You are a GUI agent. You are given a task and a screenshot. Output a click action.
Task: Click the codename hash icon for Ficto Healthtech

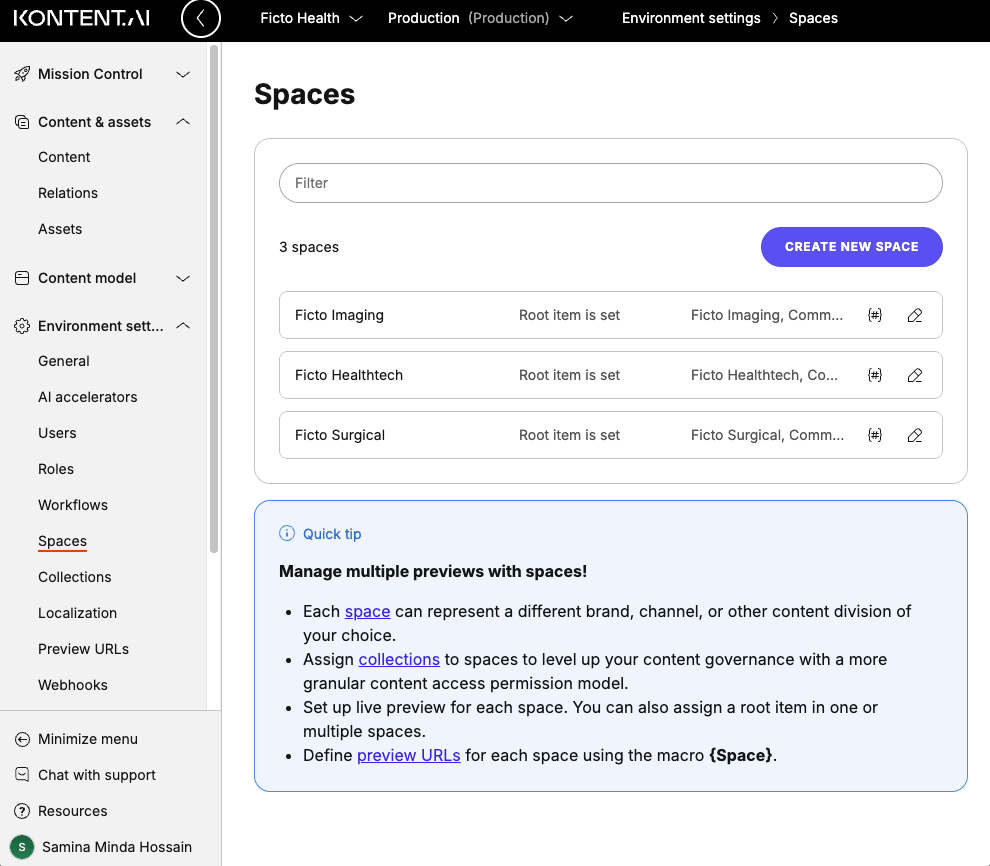(x=875, y=374)
